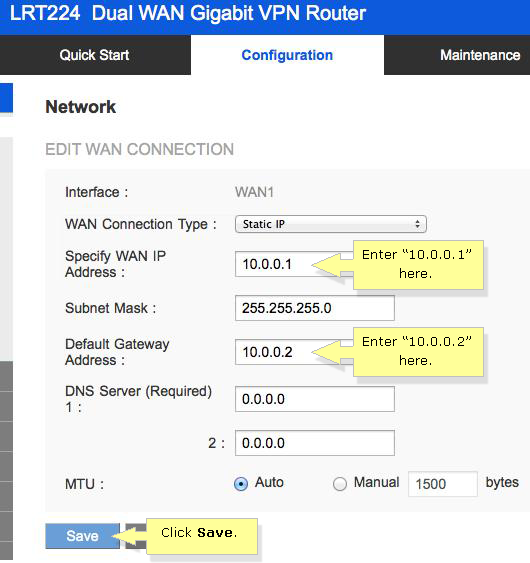Click the EDIT WAN CONNECTION heading

pyautogui.click(x=139, y=149)
